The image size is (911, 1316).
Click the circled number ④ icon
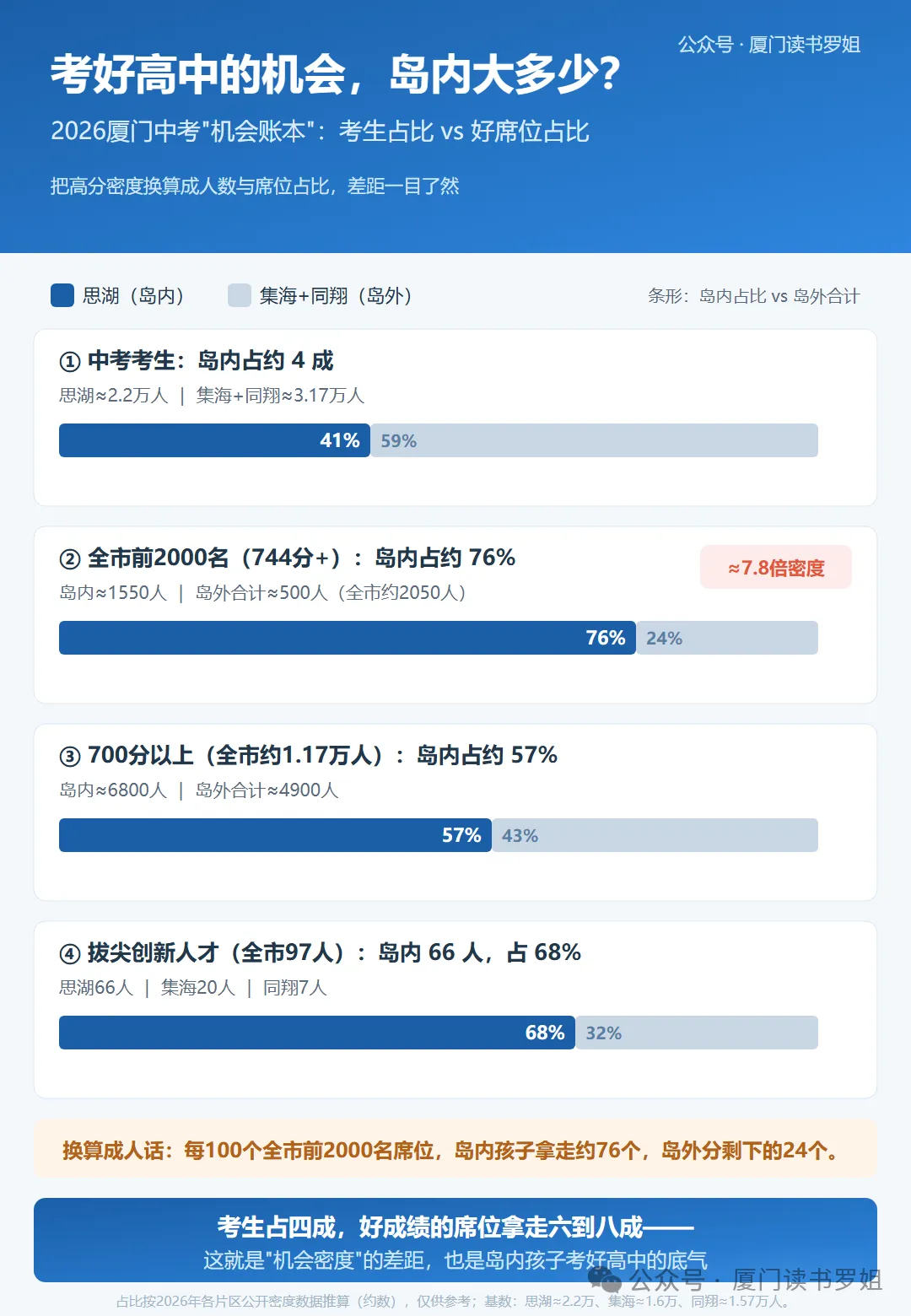[x=69, y=954]
